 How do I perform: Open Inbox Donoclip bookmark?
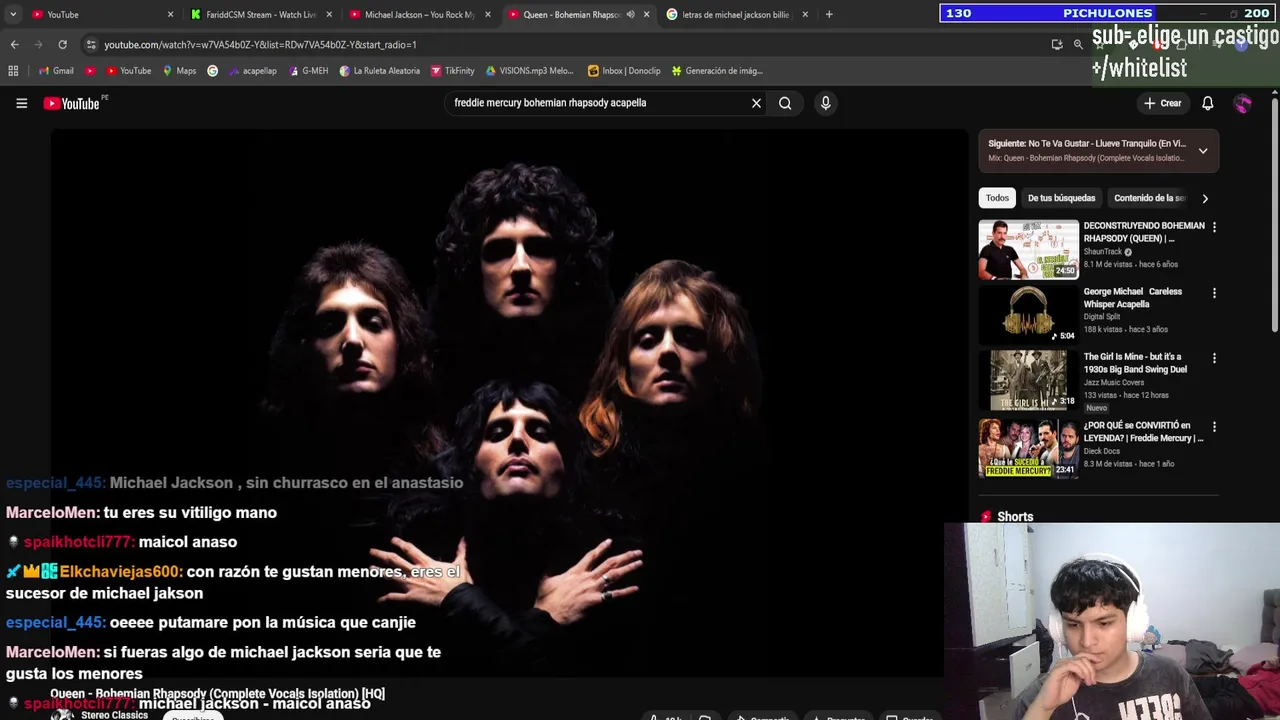[x=624, y=71]
